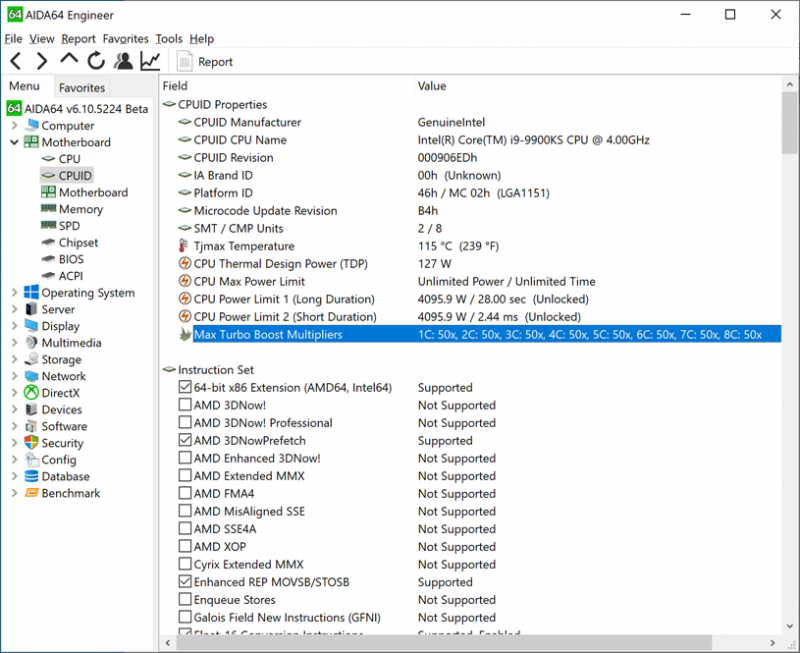Click the Report toolbar button label

[215, 62]
